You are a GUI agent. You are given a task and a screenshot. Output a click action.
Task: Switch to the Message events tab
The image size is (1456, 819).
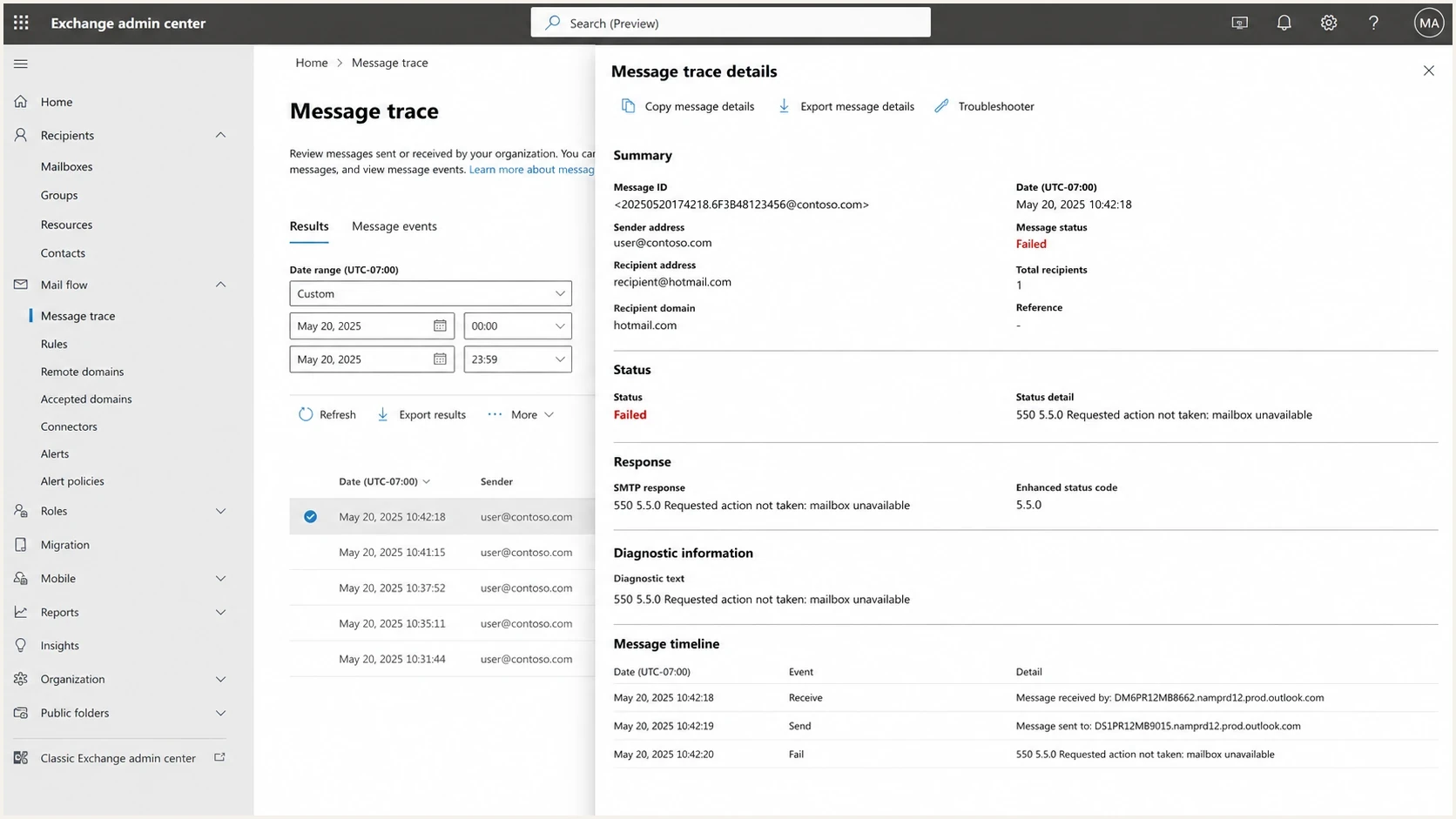(x=394, y=226)
